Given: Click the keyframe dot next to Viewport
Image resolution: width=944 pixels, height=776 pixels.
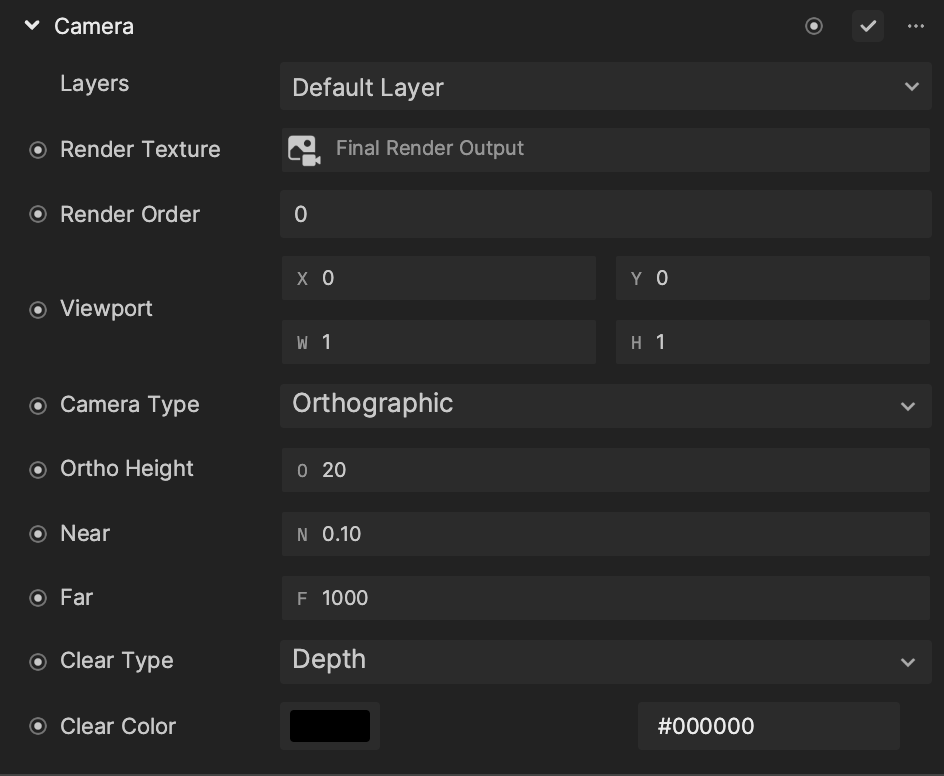Looking at the screenshot, I should click(x=38, y=310).
